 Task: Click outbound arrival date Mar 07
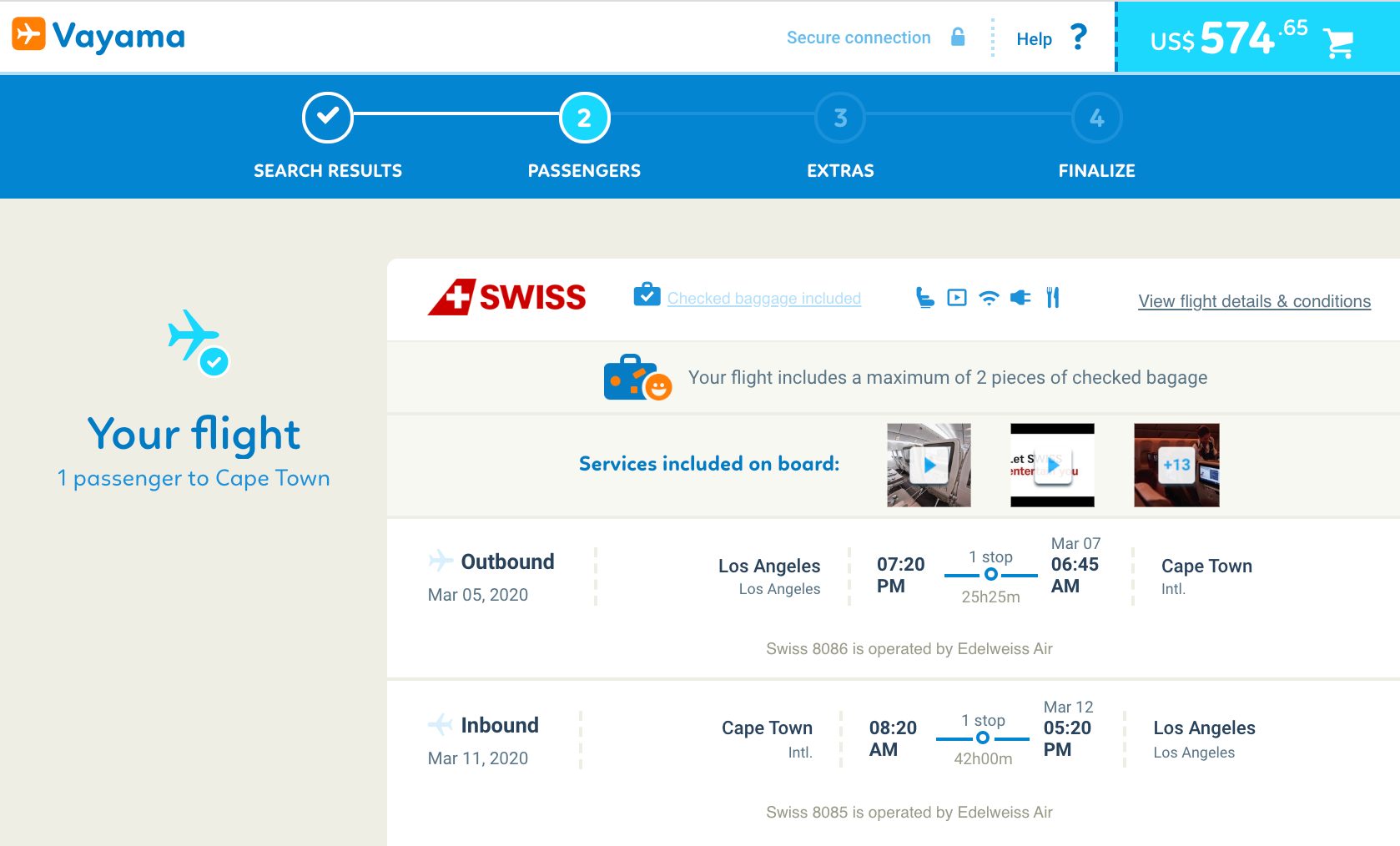tap(1076, 543)
